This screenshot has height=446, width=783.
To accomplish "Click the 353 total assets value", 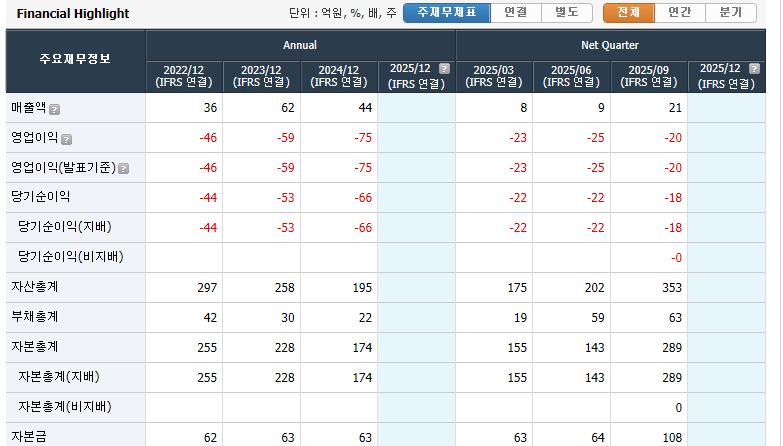I will point(671,288).
